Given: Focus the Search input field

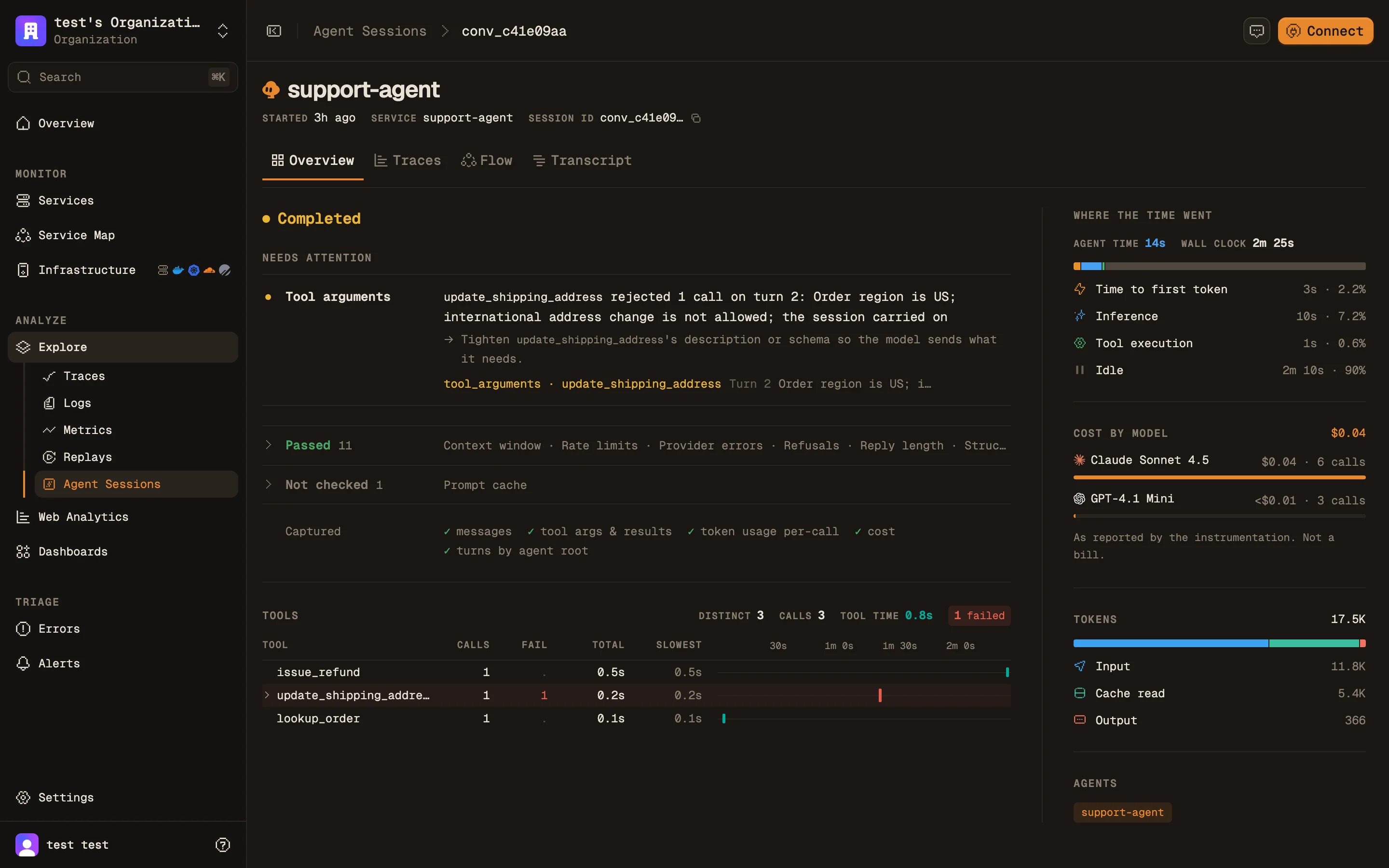Looking at the screenshot, I should 123,77.
